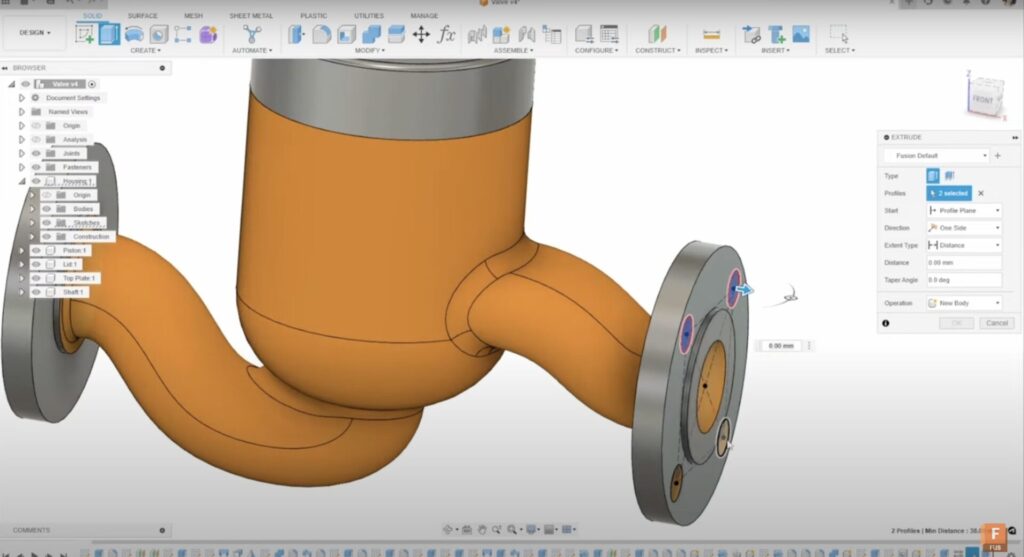Click the Measure icon in Inspect group
1024x557 pixels.
pyautogui.click(x=711, y=34)
